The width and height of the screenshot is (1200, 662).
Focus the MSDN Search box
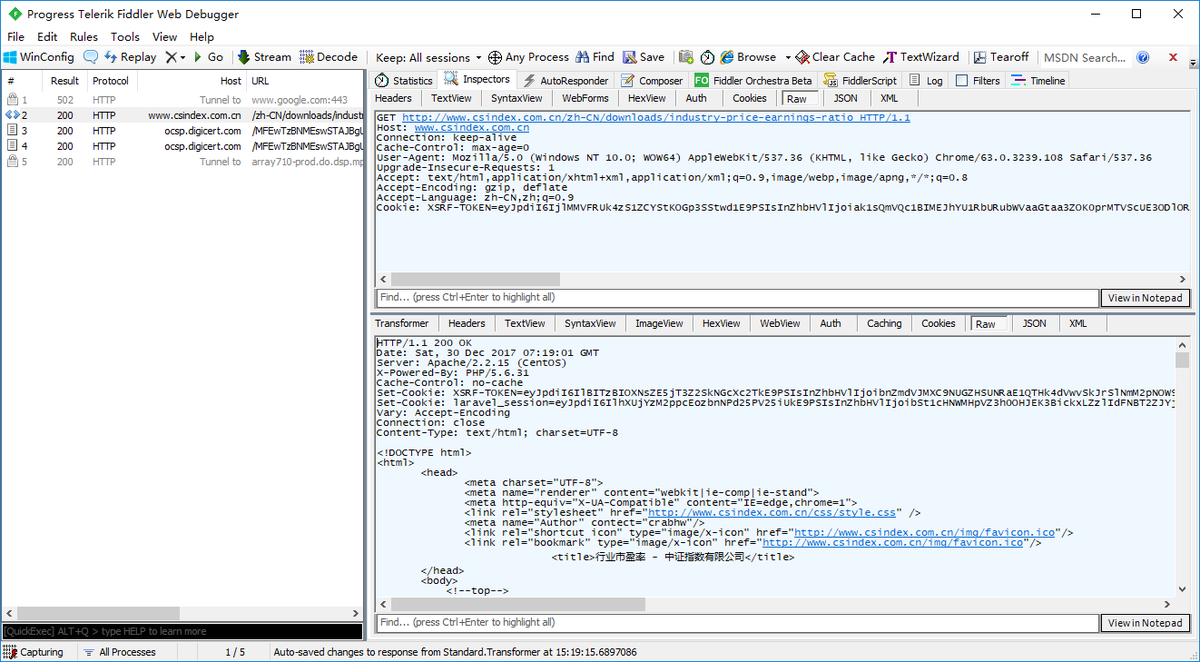[1085, 57]
